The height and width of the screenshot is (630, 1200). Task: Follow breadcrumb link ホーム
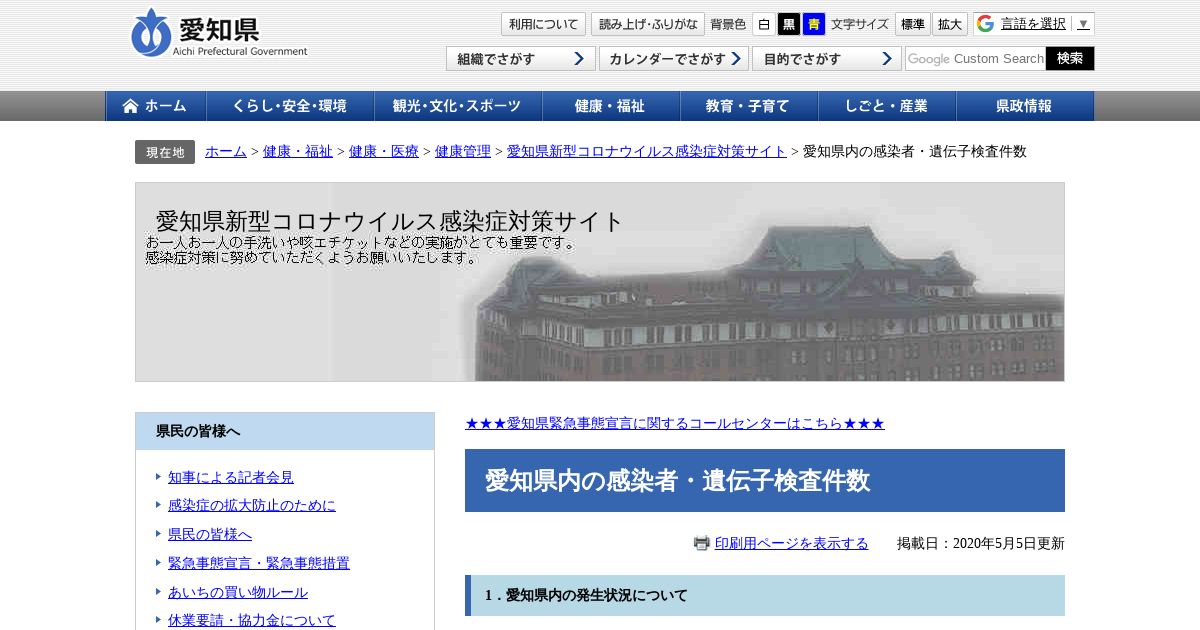pyautogui.click(x=226, y=151)
